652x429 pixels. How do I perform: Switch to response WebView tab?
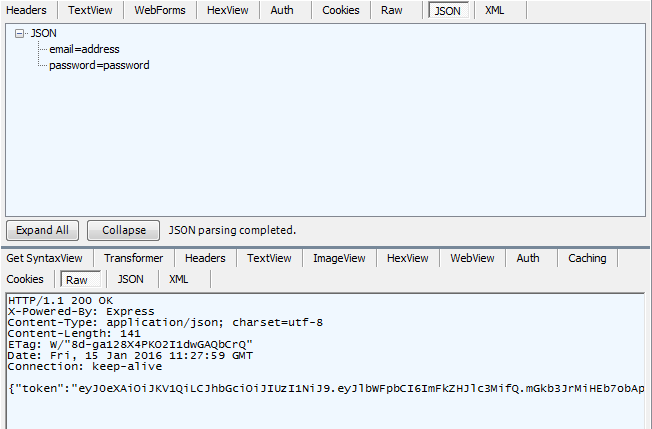472,258
